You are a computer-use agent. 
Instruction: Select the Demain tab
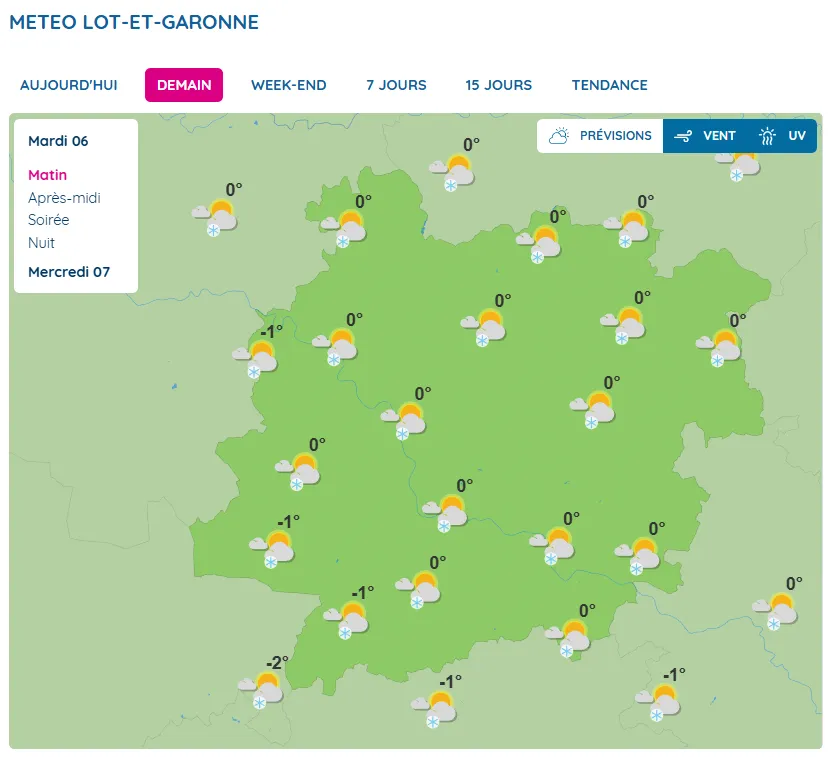pos(184,85)
